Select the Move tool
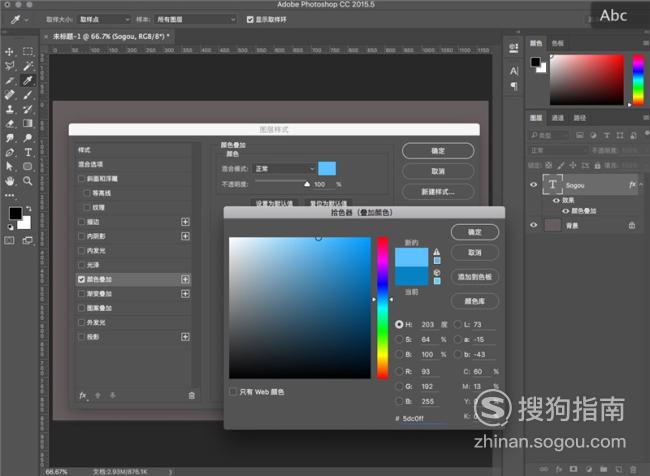The width and height of the screenshot is (650, 476). coord(9,52)
